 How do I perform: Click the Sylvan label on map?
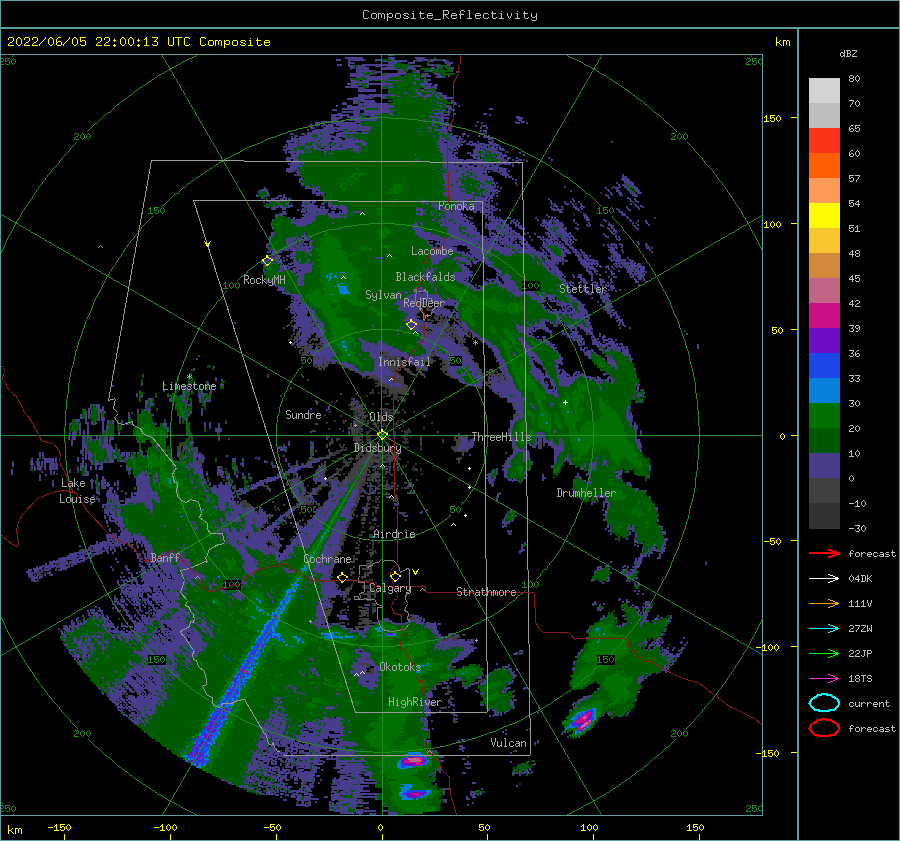click(383, 295)
